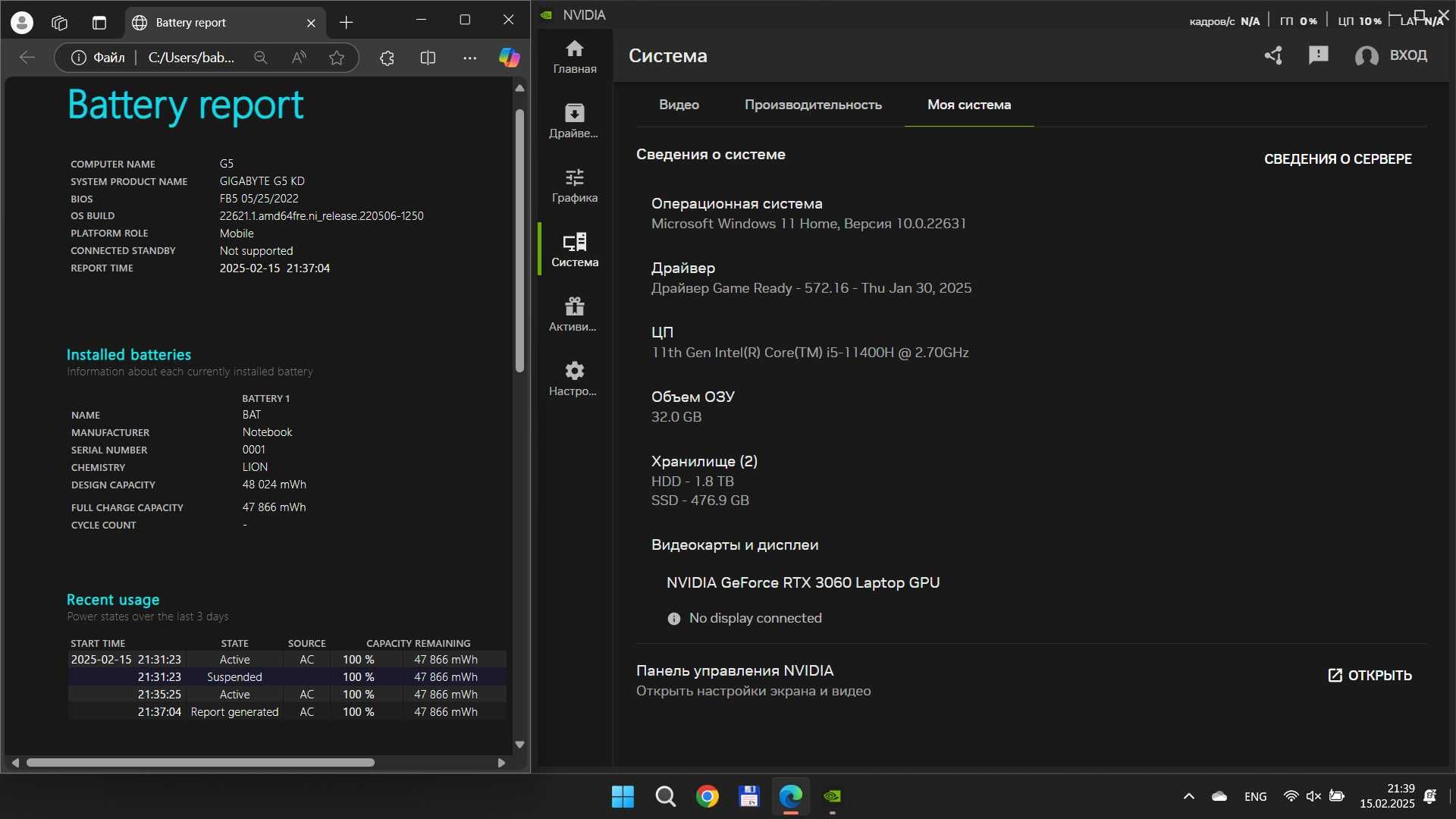This screenshot has width=1456, height=819.
Task: Switch ENG input language indicator
Action: point(1255,796)
